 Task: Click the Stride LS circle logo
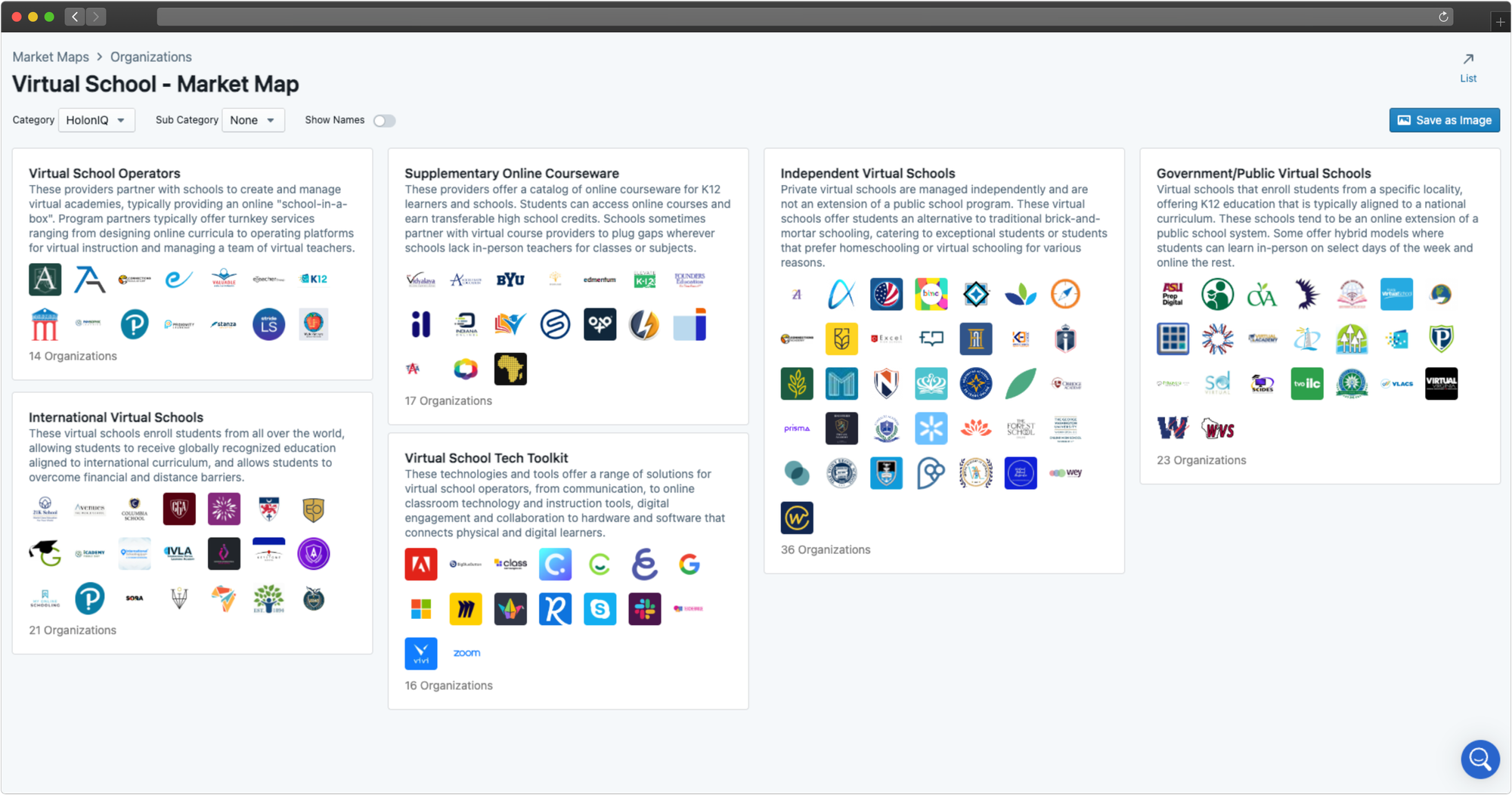point(268,324)
